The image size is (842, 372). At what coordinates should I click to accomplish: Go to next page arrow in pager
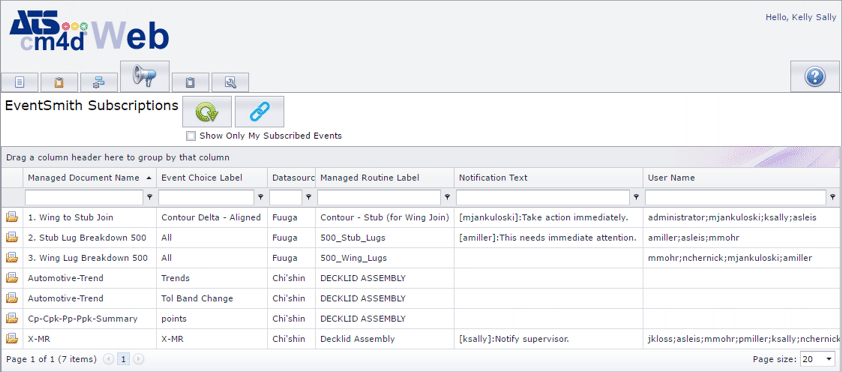click(x=139, y=359)
